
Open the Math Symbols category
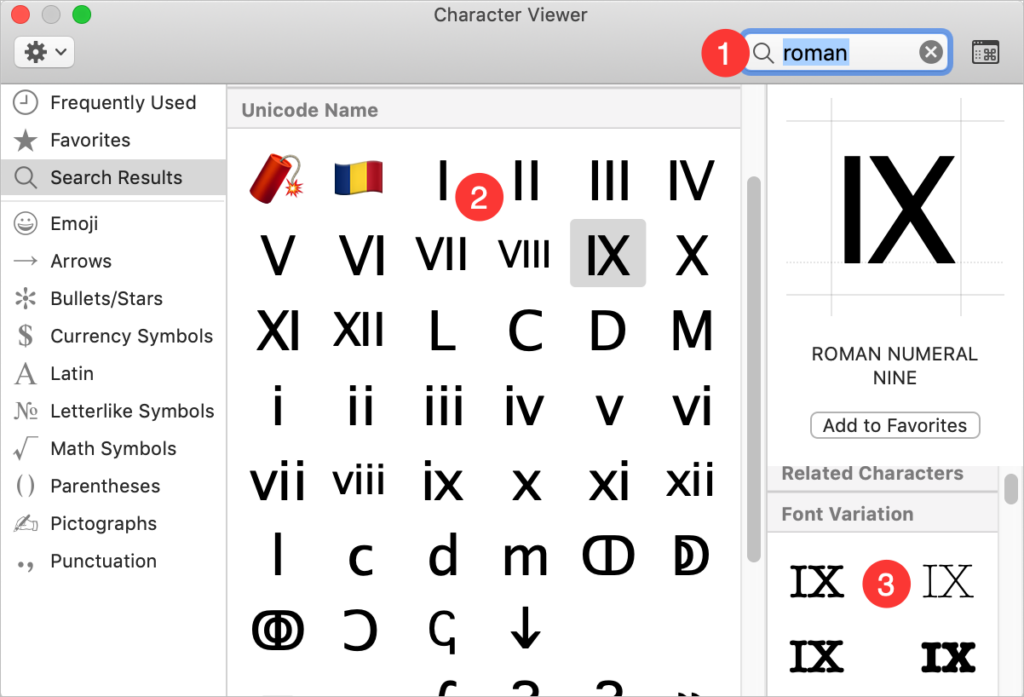click(114, 449)
